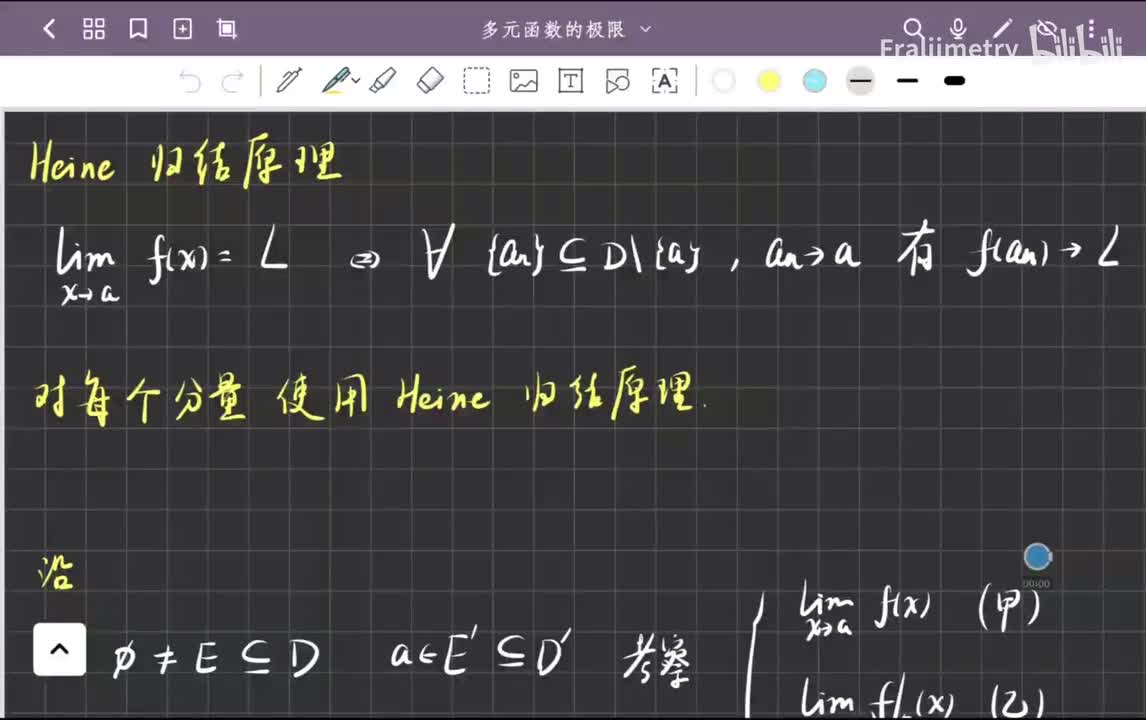
Task: Go back with the left chevron
Action: coord(50,29)
